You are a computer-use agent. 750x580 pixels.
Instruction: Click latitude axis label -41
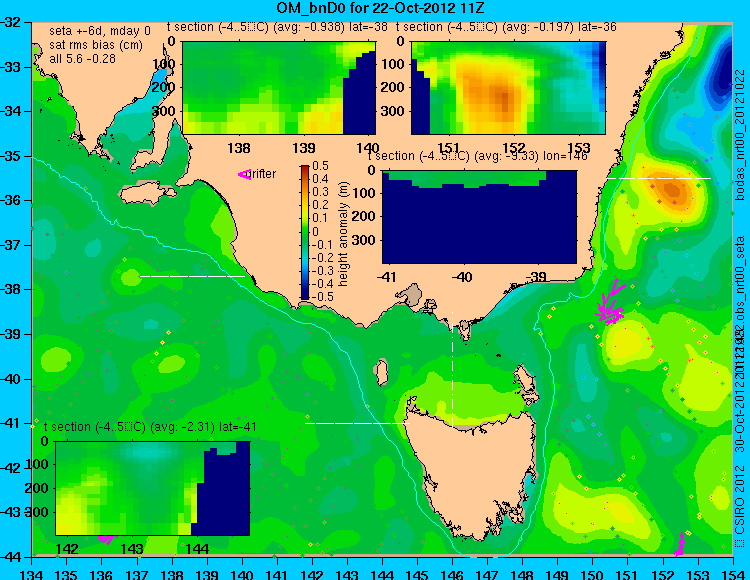11,423
